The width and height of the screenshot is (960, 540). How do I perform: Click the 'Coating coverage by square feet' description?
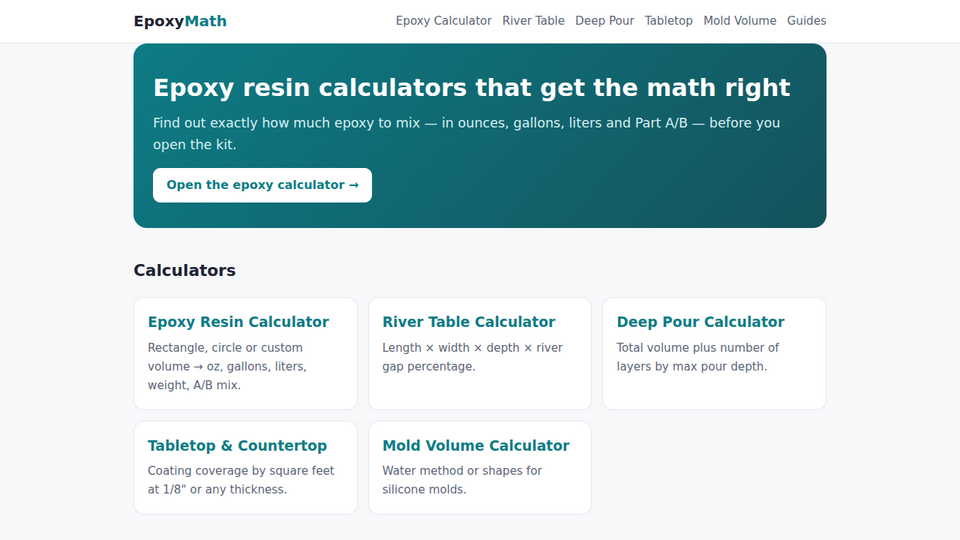[241, 480]
